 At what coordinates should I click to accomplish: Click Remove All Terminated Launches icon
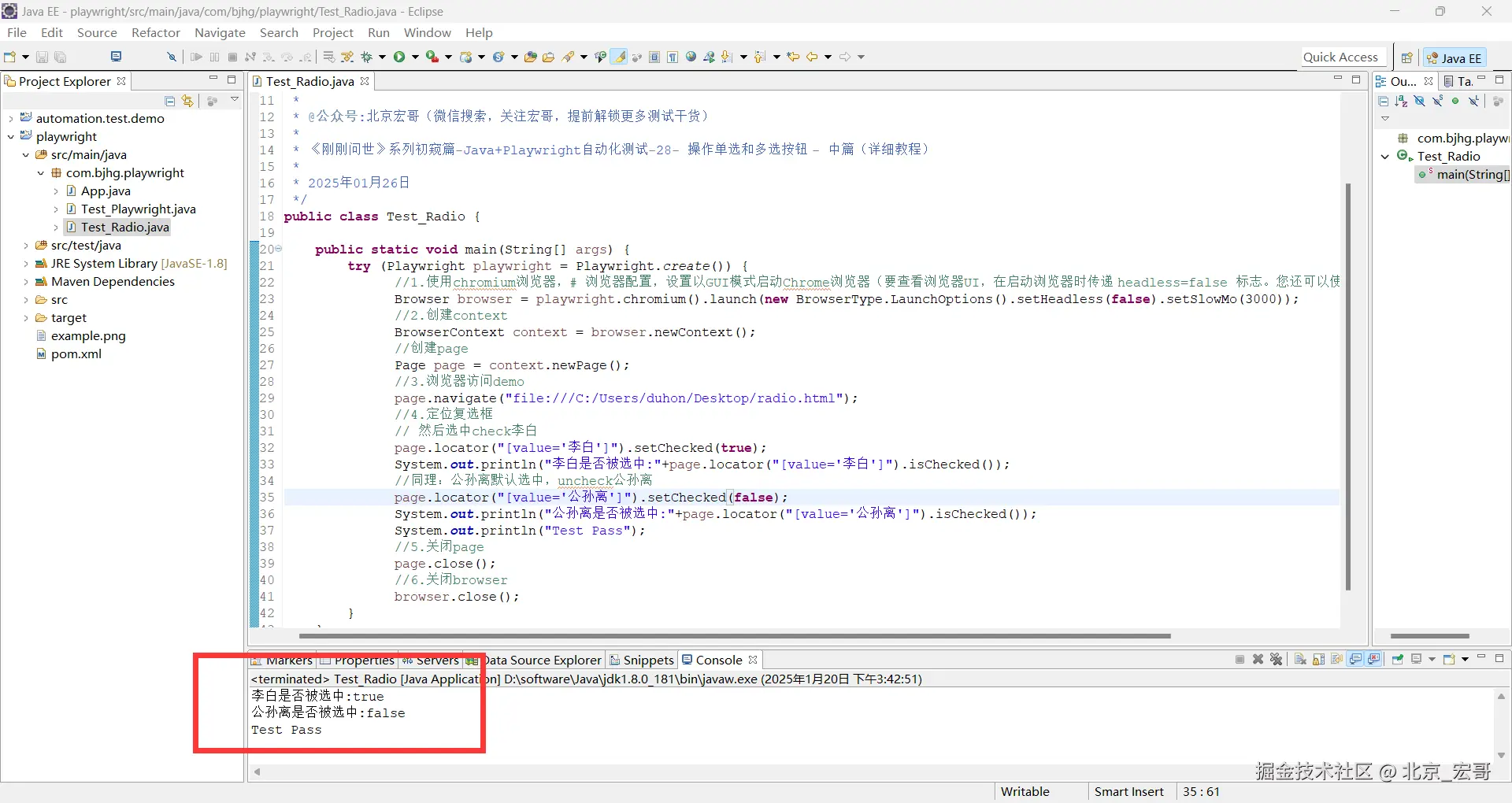1276,660
